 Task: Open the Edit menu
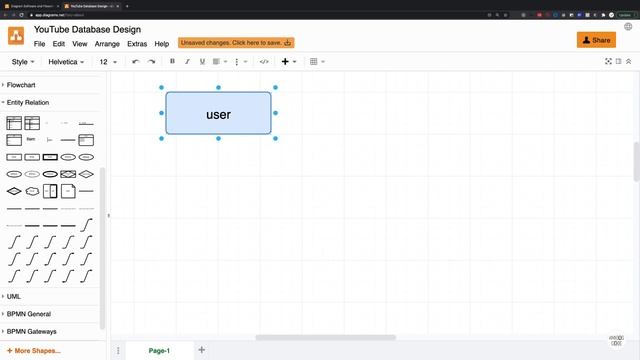tap(59, 44)
